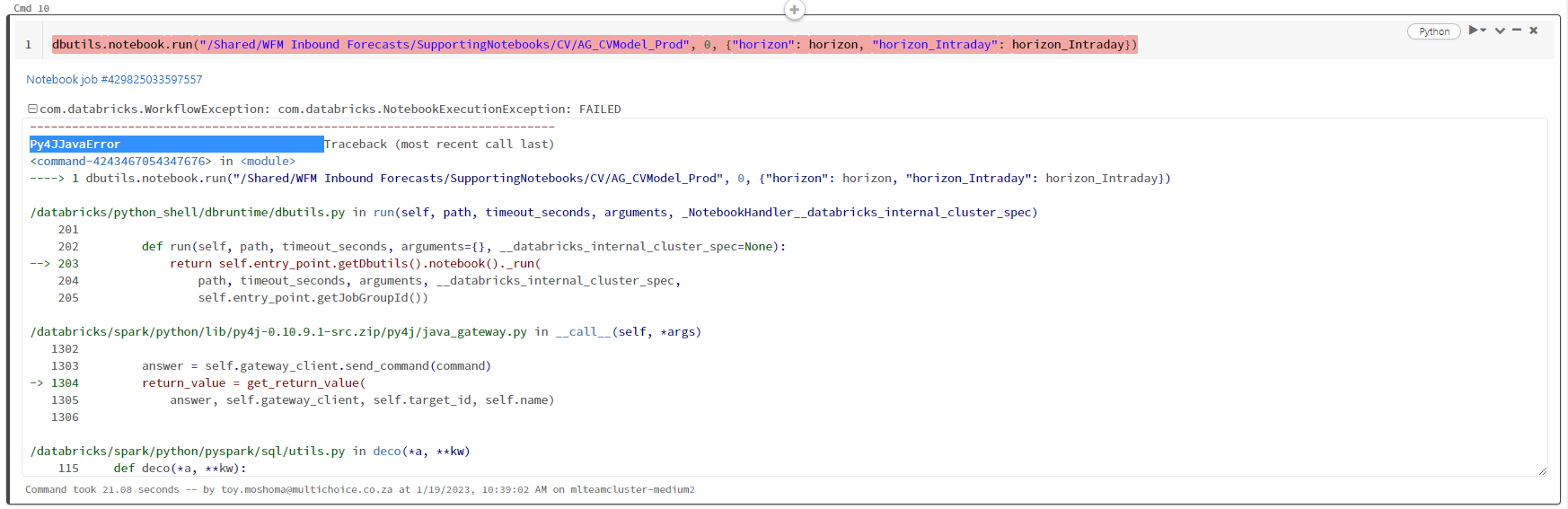Open the Notebook job #429825033597557 link
Viewport: 1568px width, 509px height.
pyautogui.click(x=114, y=80)
